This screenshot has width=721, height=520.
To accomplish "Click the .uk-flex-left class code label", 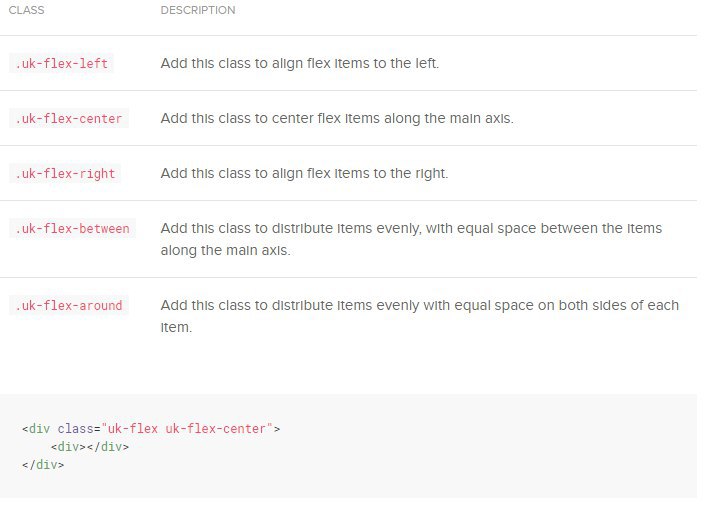I will 61,63.
